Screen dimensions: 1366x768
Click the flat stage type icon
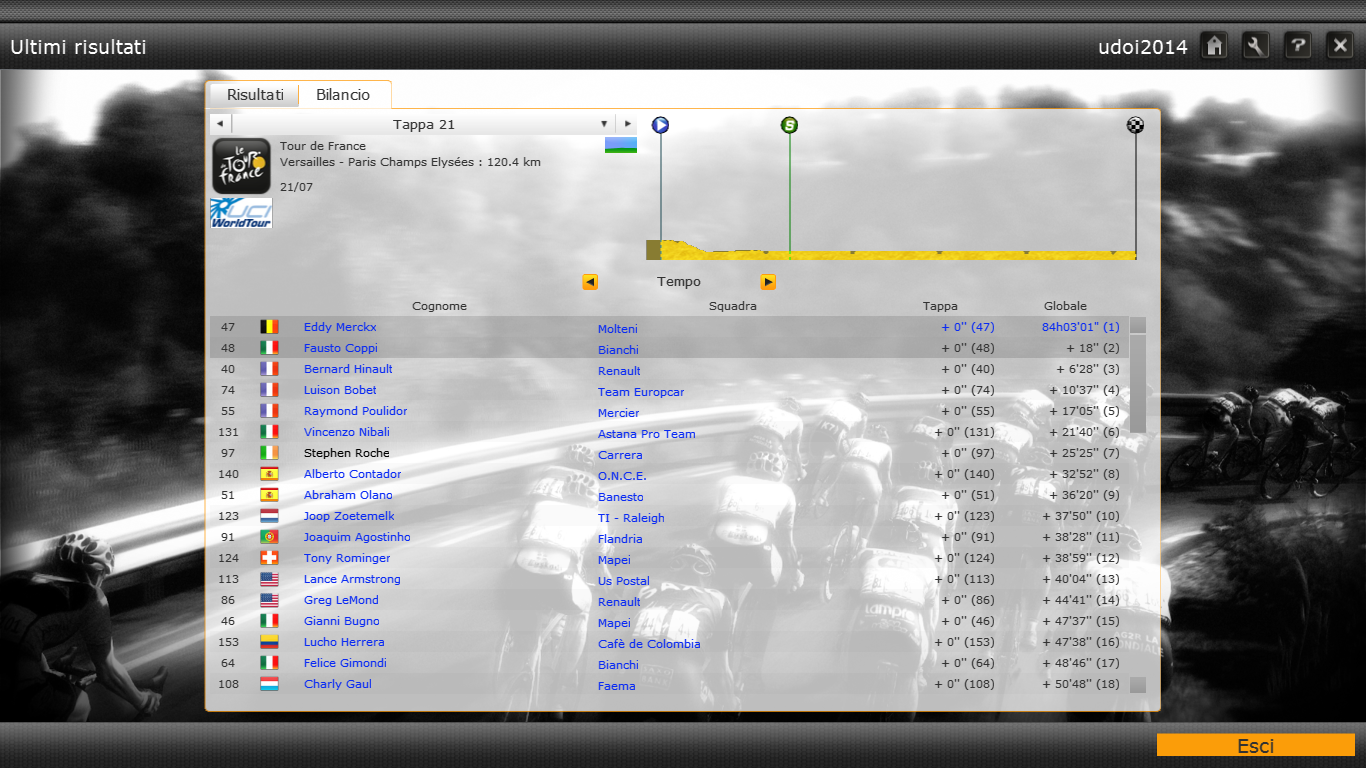(x=620, y=145)
